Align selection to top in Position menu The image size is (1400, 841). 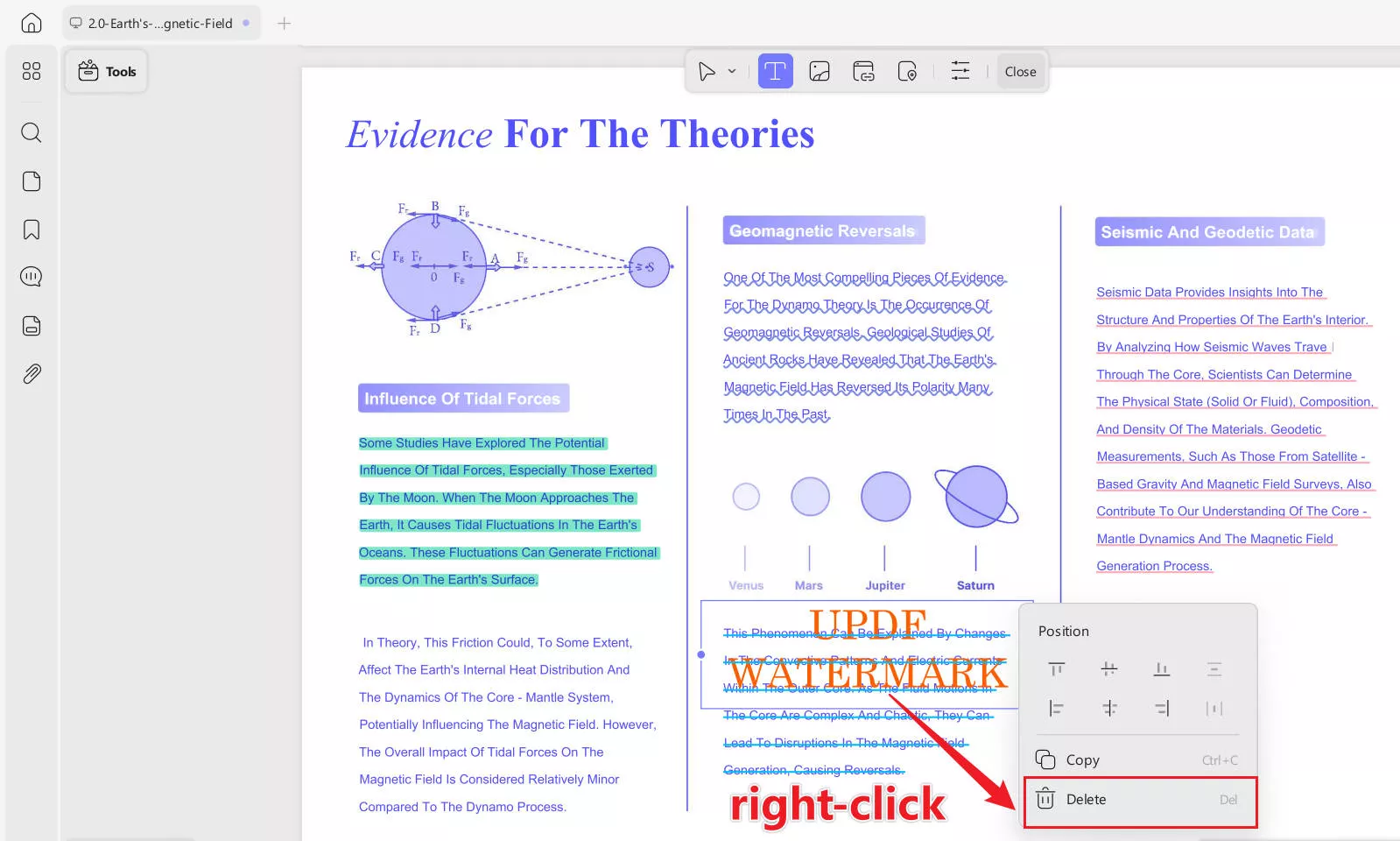[x=1057, y=669]
